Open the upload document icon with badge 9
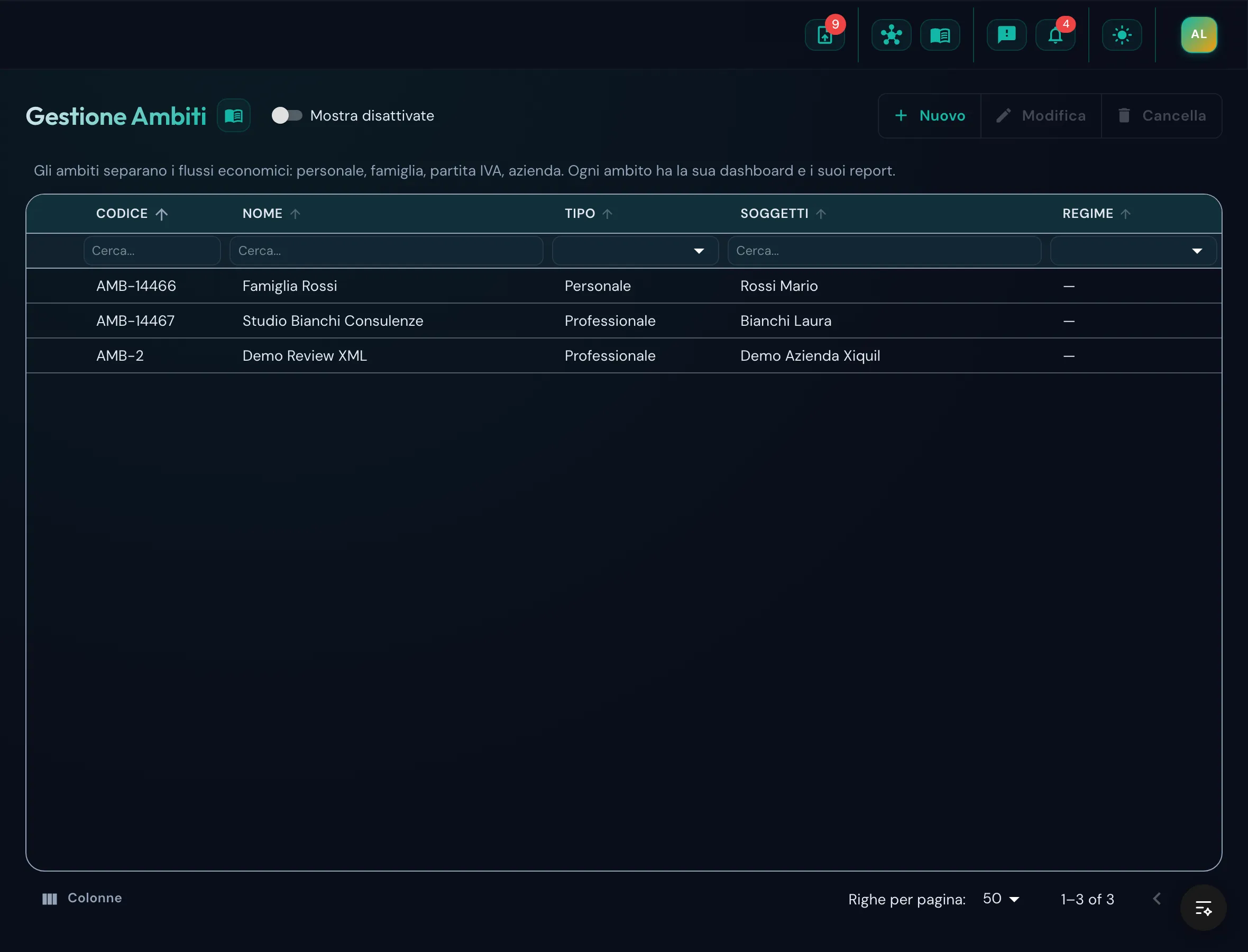 (x=825, y=35)
